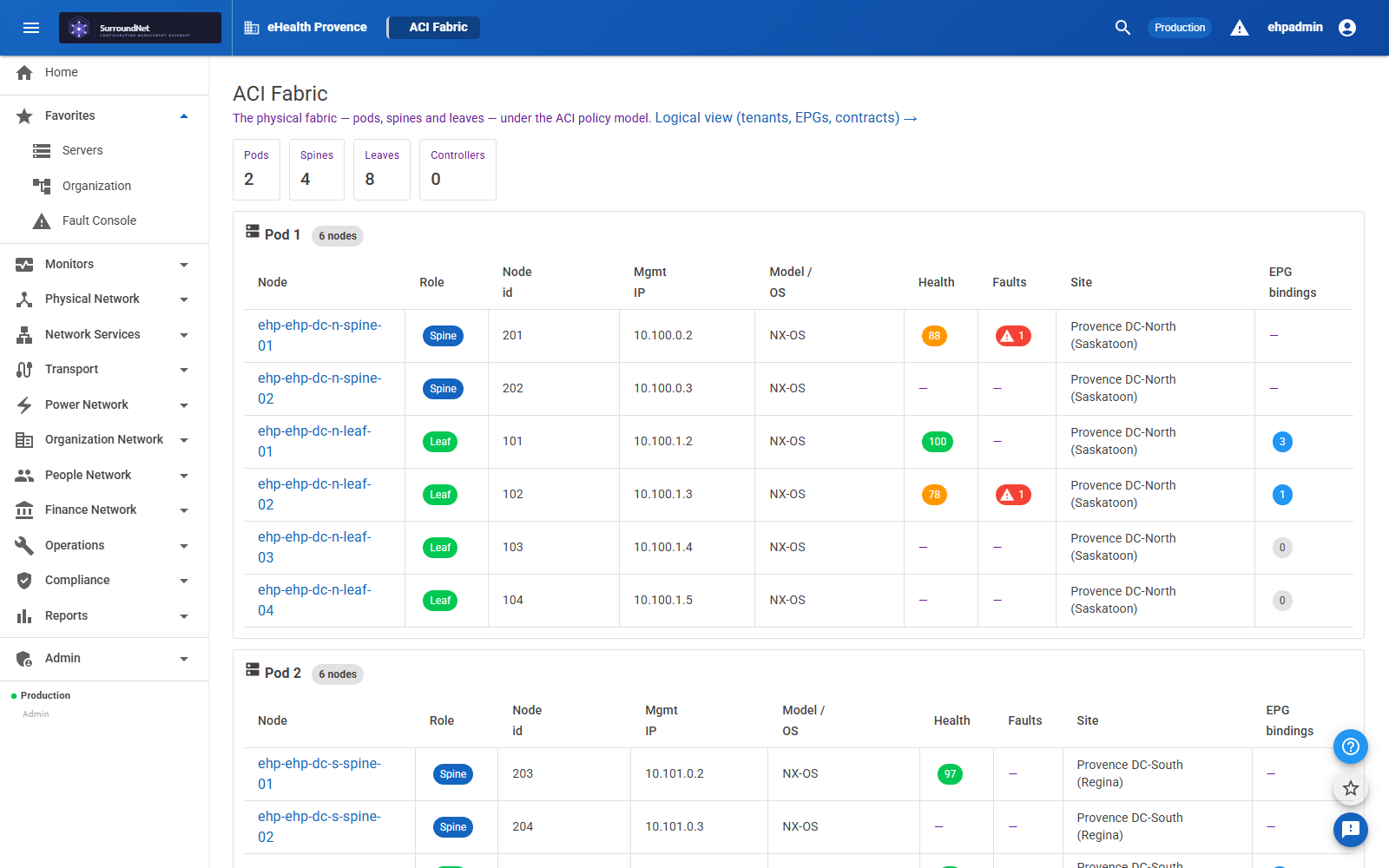
Task: Expand the Monitors menu
Action: (184, 265)
